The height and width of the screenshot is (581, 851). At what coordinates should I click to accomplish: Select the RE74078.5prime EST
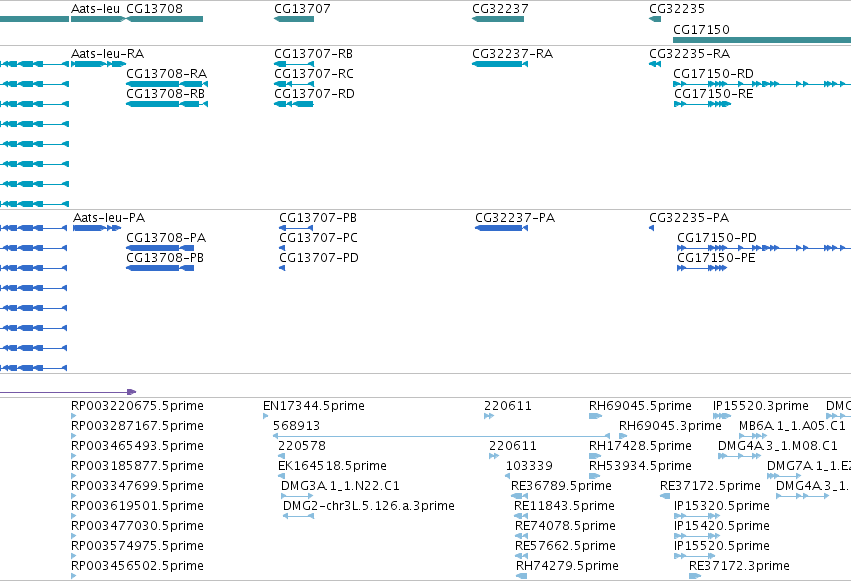pyautogui.click(x=522, y=537)
